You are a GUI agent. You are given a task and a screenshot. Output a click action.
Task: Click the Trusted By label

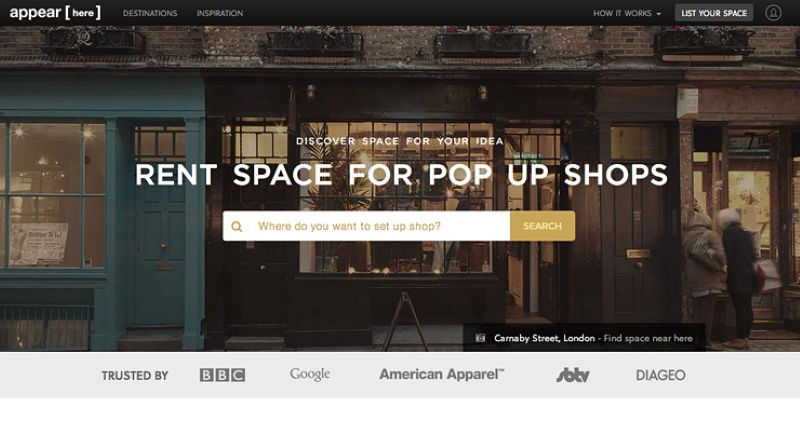[x=135, y=376]
